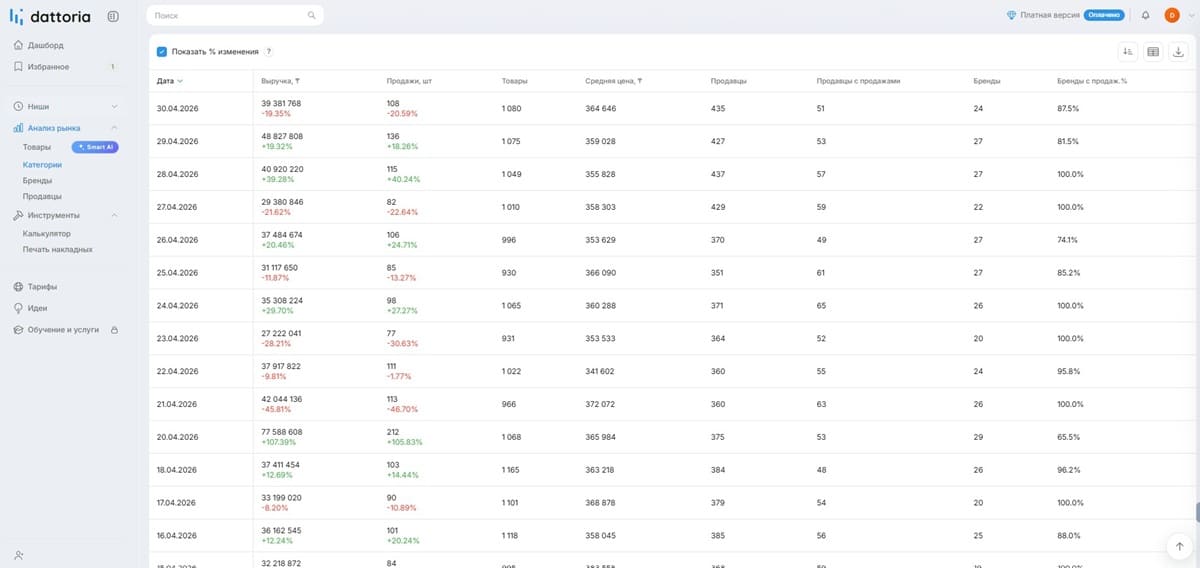Select the 20.04.2026 date cell

(178, 437)
